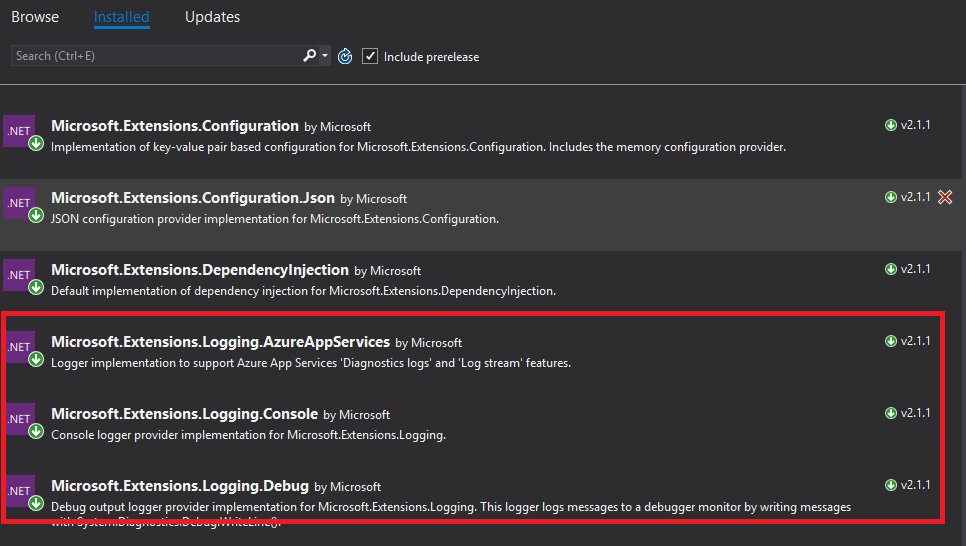Image resolution: width=966 pixels, height=546 pixels.
Task: Click v2.1.1 version of Logging.Console
Action: pos(915,414)
